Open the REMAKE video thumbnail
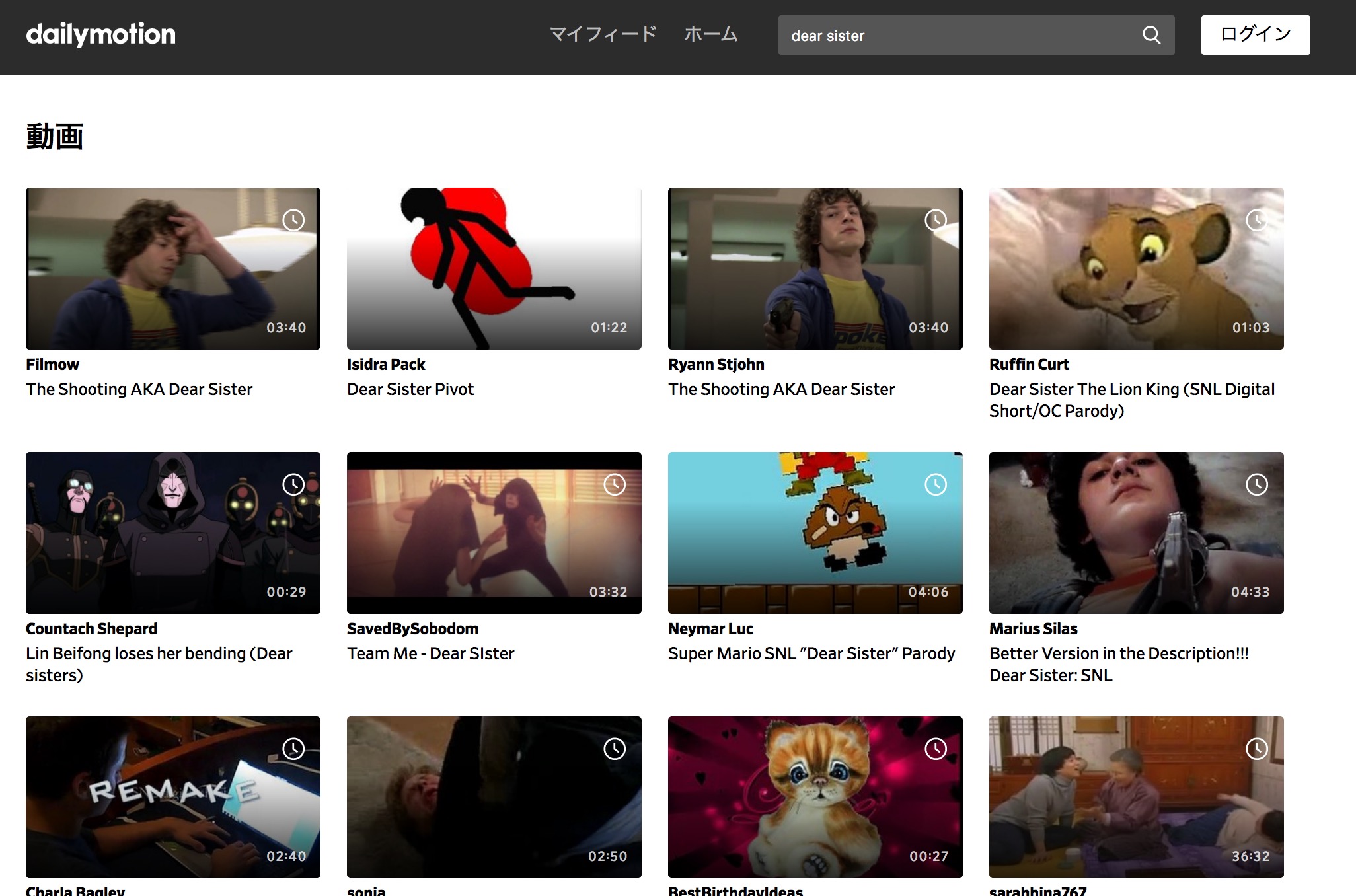This screenshot has width=1356, height=896. point(173,797)
